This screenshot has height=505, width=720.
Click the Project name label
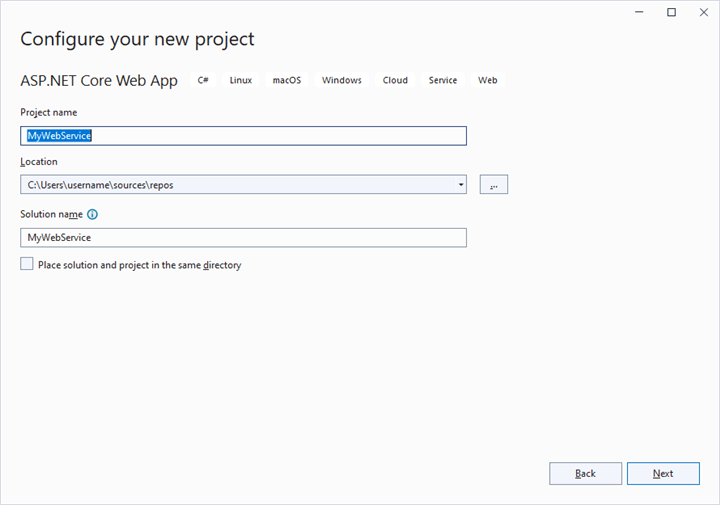pos(49,112)
